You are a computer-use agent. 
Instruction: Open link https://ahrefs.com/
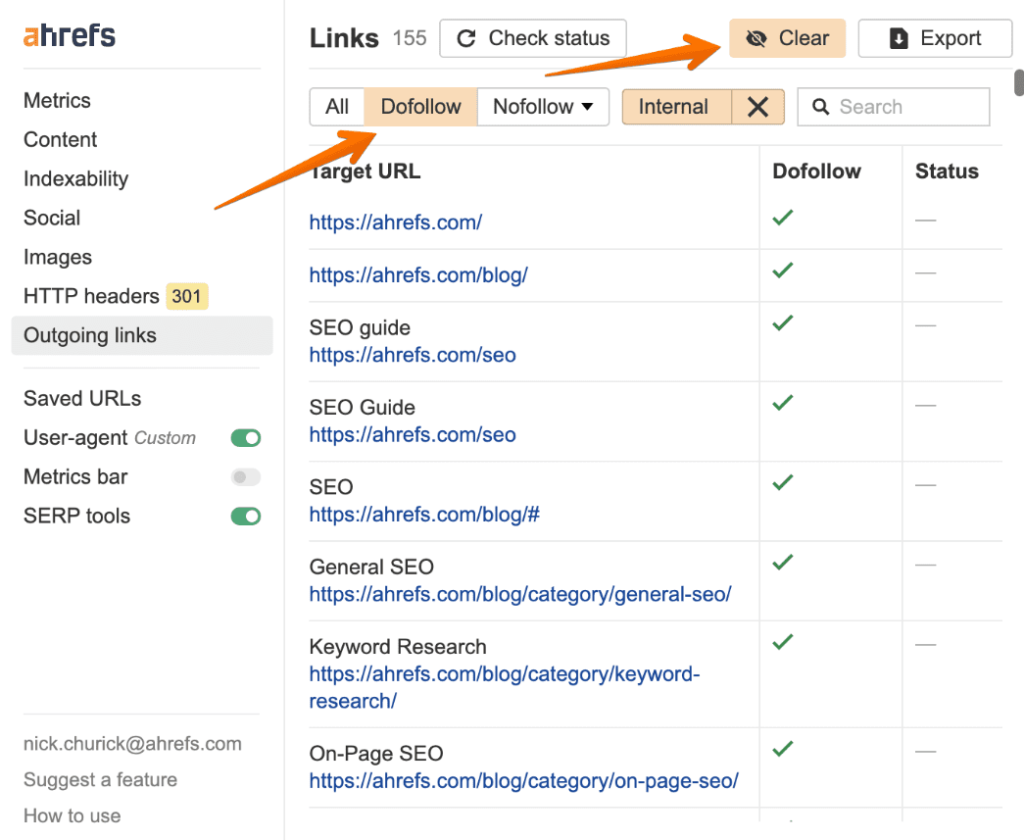pyautogui.click(x=396, y=223)
